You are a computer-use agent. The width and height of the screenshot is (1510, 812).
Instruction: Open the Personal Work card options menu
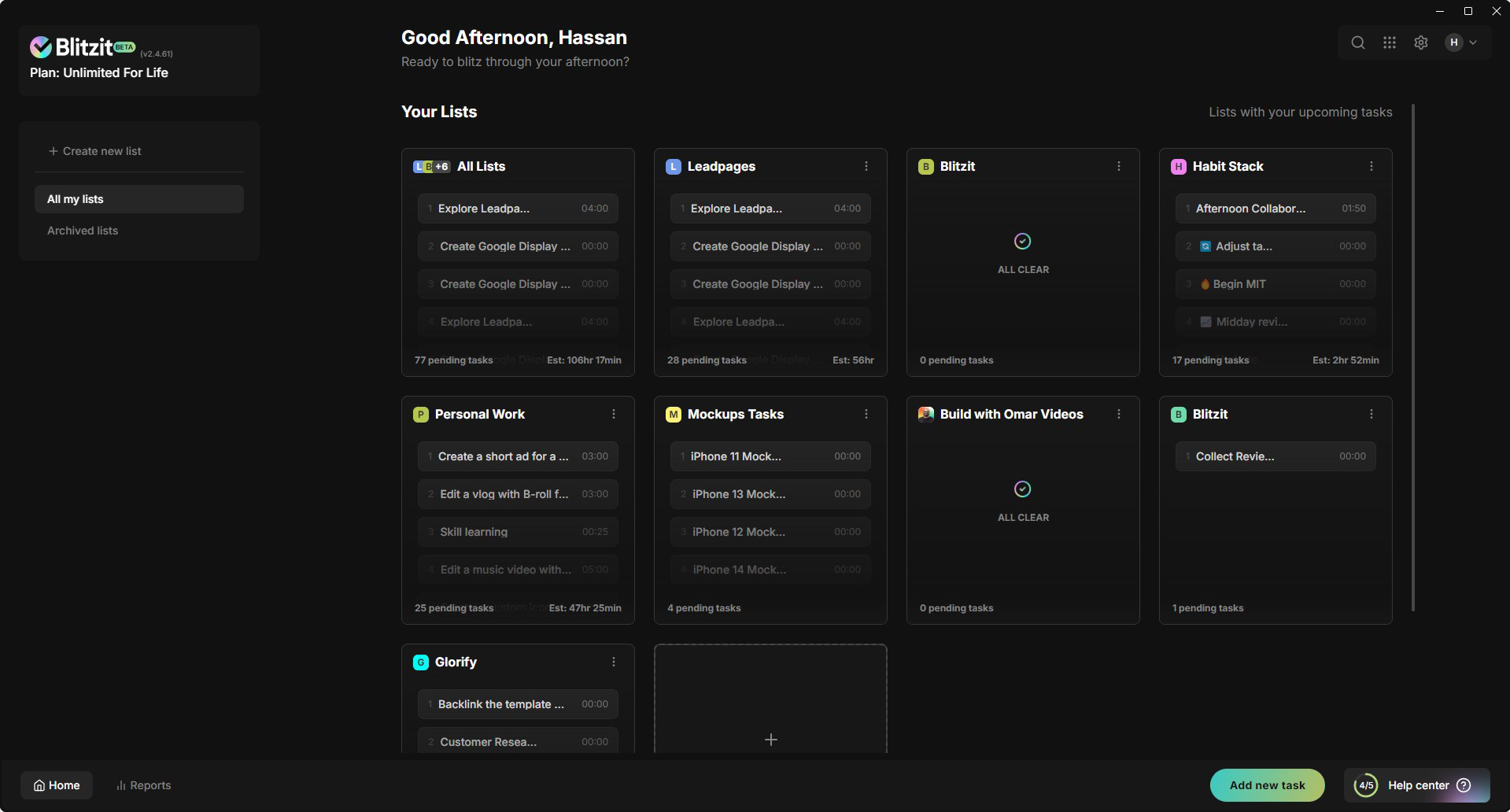(613, 414)
